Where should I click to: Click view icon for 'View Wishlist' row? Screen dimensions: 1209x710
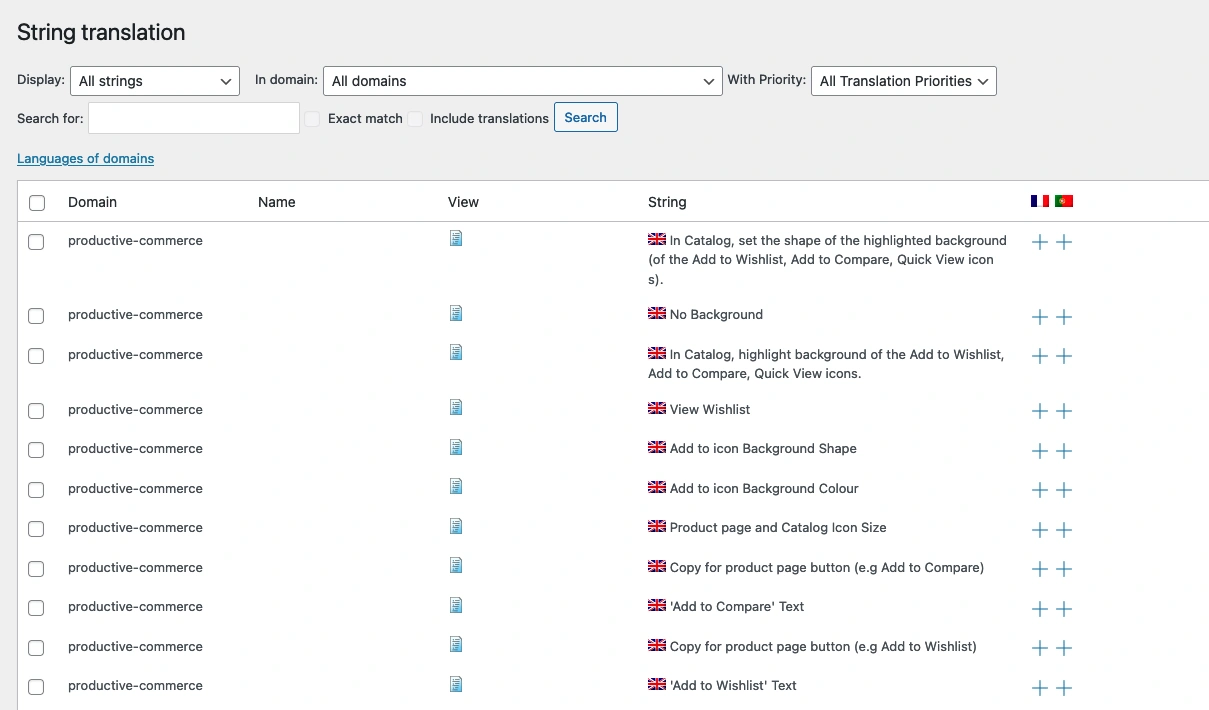[456, 408]
